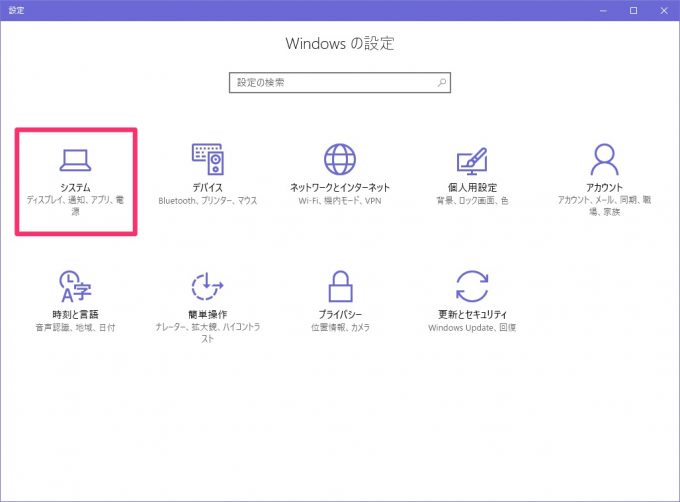Select the ネットワークとインターネット label
This screenshot has height=502, width=680.
pyautogui.click(x=340, y=187)
